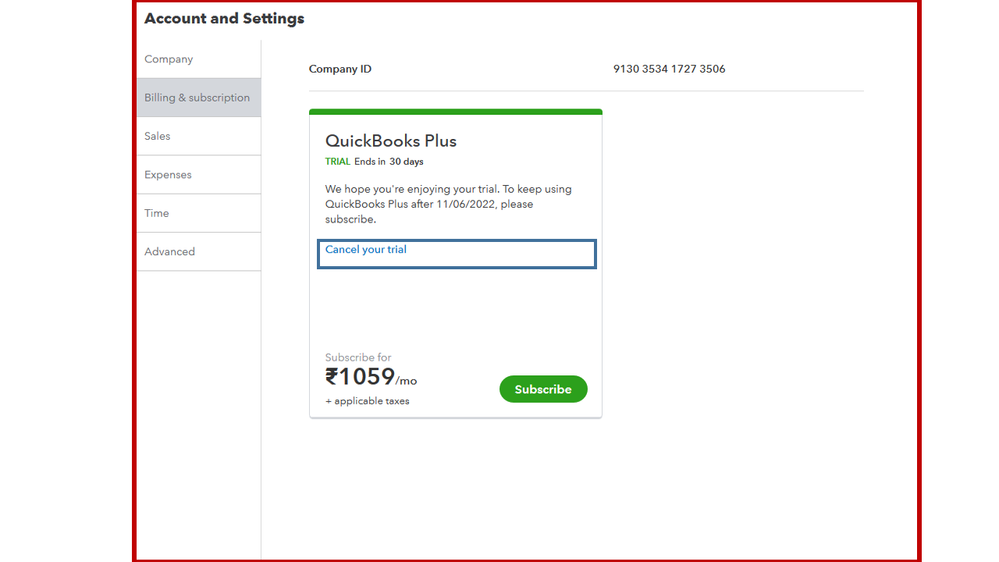This screenshot has height=562, width=999.
Task: Click the Cancel your trial link
Action: click(x=366, y=249)
